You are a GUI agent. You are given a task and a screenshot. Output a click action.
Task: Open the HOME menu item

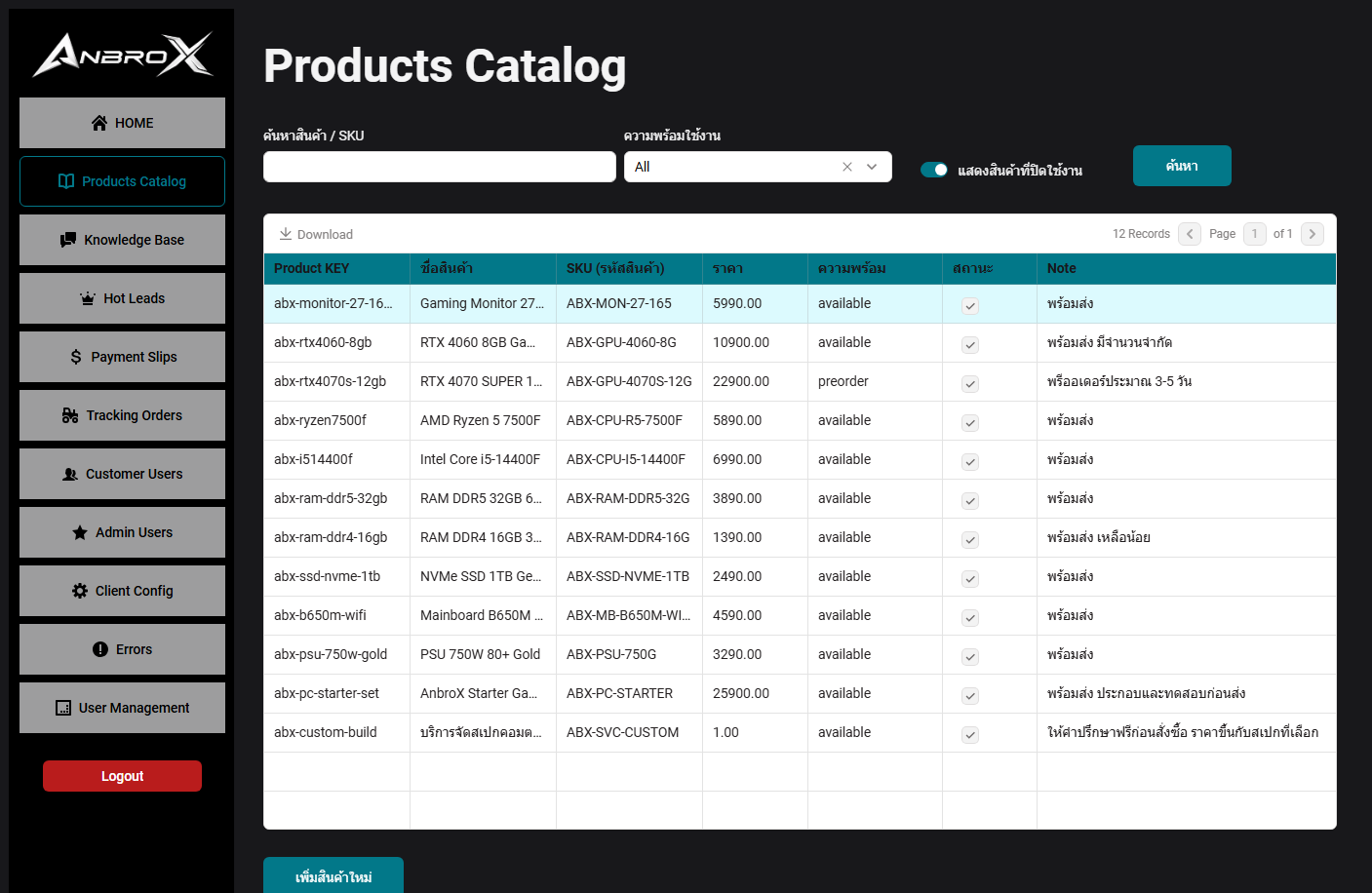point(122,123)
